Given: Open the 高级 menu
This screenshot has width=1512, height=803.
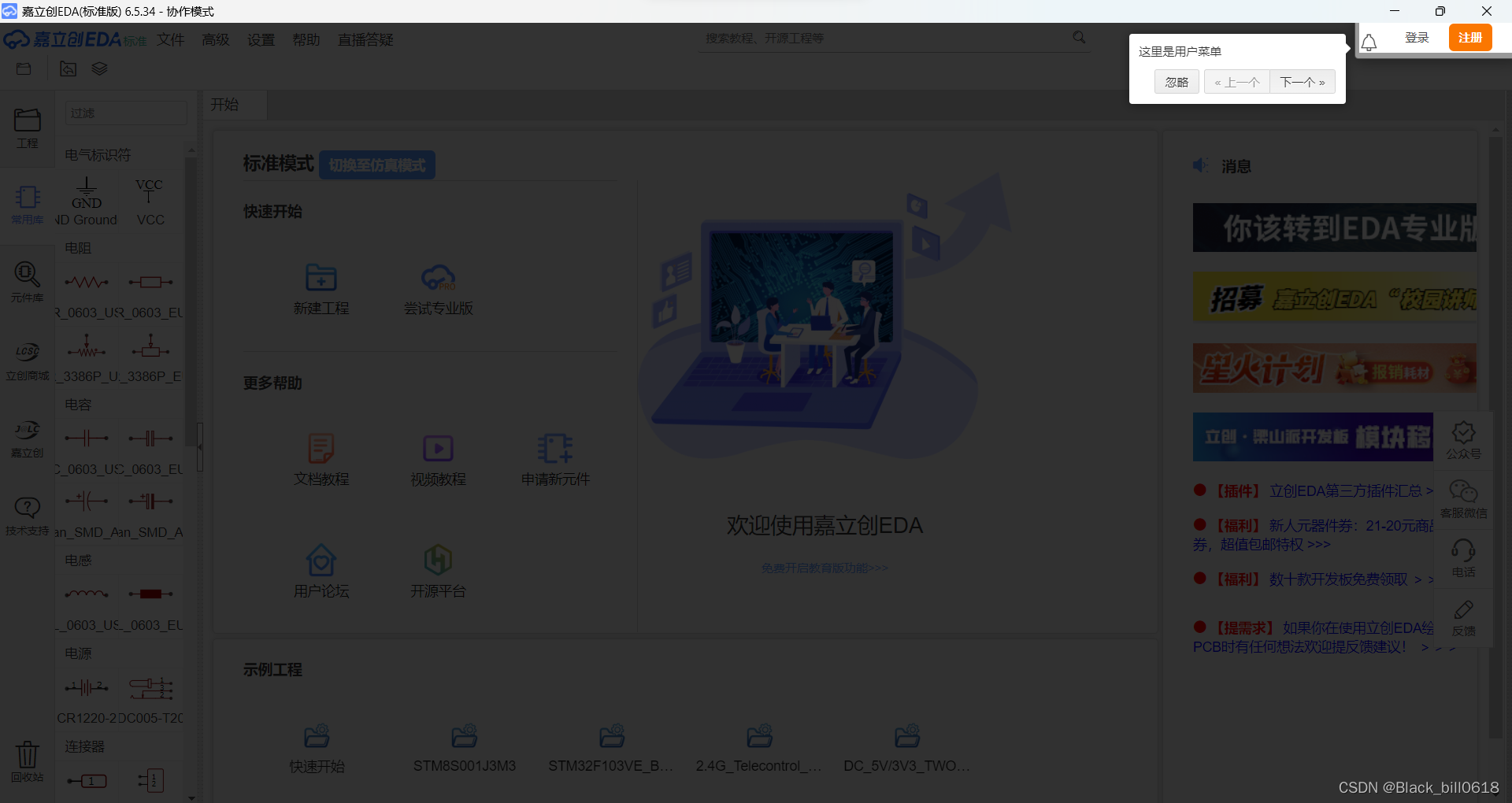Looking at the screenshot, I should point(216,39).
